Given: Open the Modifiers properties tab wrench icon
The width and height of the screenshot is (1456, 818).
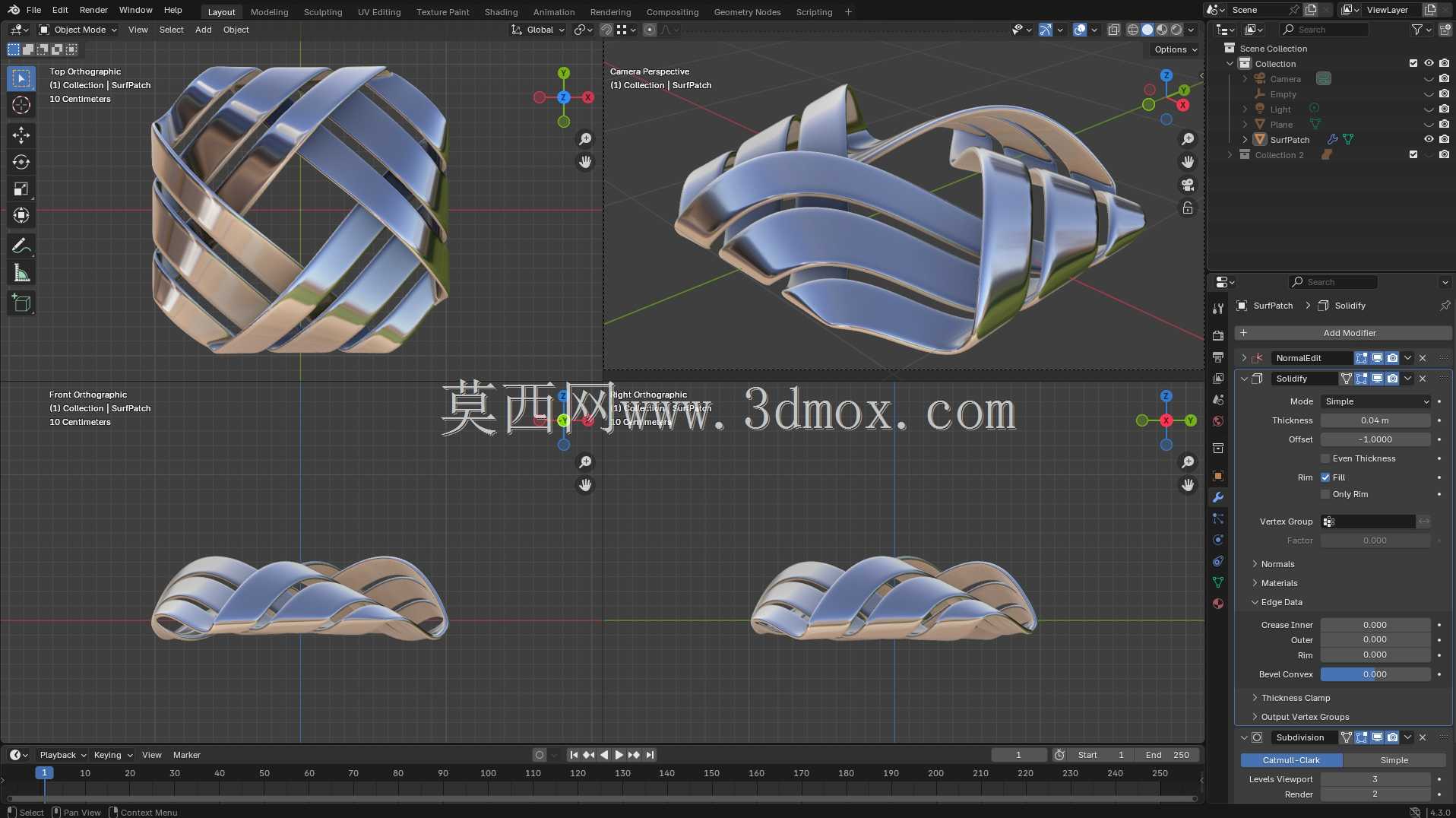Looking at the screenshot, I should point(1218,497).
